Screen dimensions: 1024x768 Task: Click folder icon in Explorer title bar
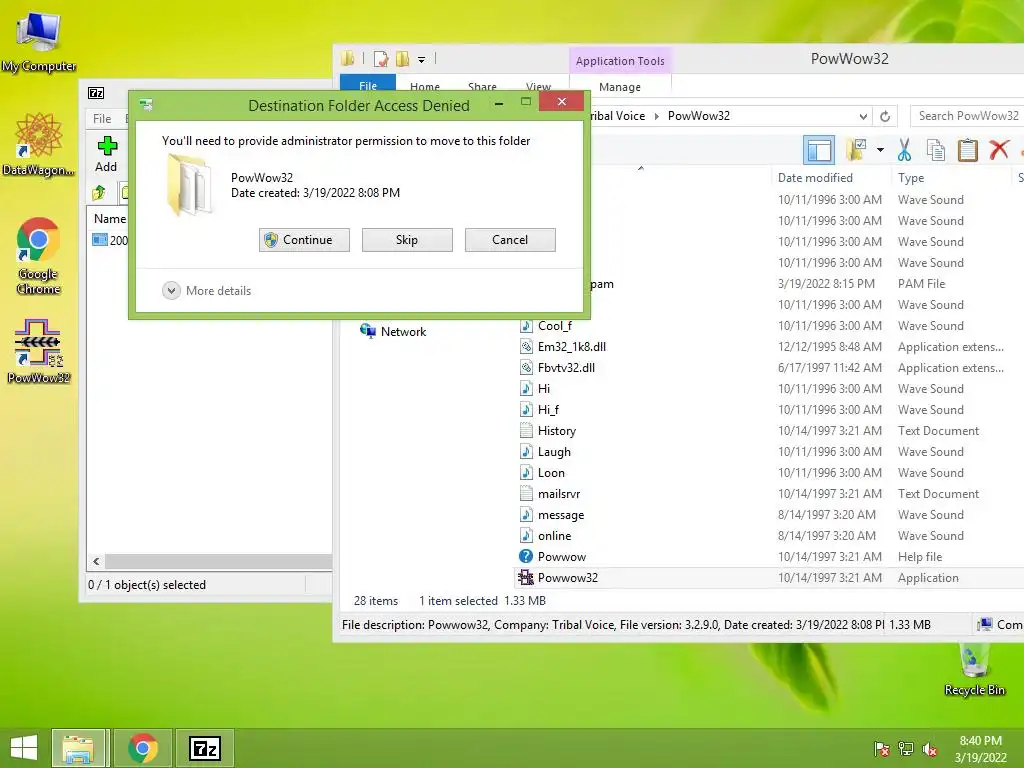tap(347, 59)
